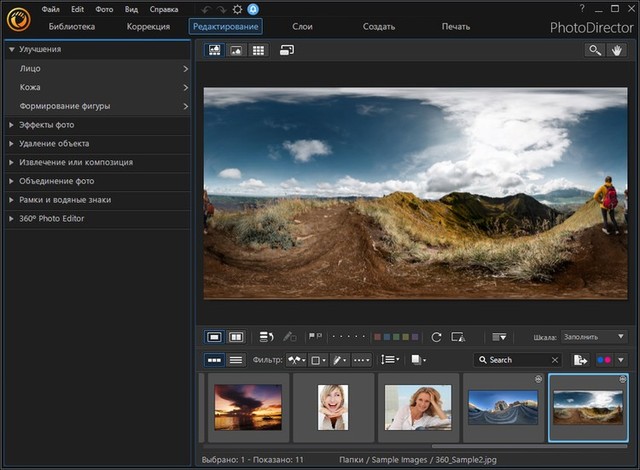Select the sunset photo thumbnail
640x470 pixels.
248,406
